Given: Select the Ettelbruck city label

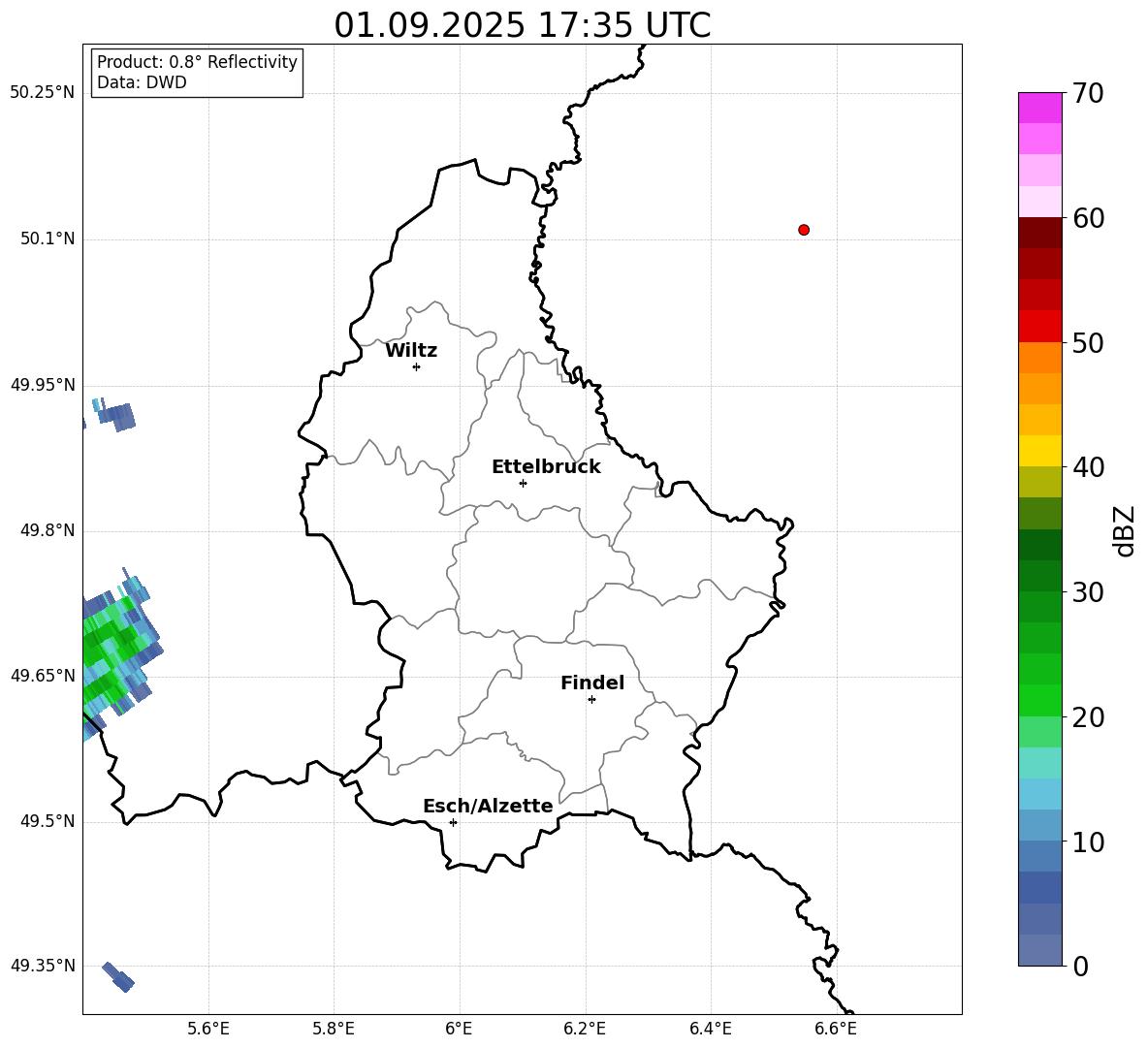Looking at the screenshot, I should click(x=546, y=467).
